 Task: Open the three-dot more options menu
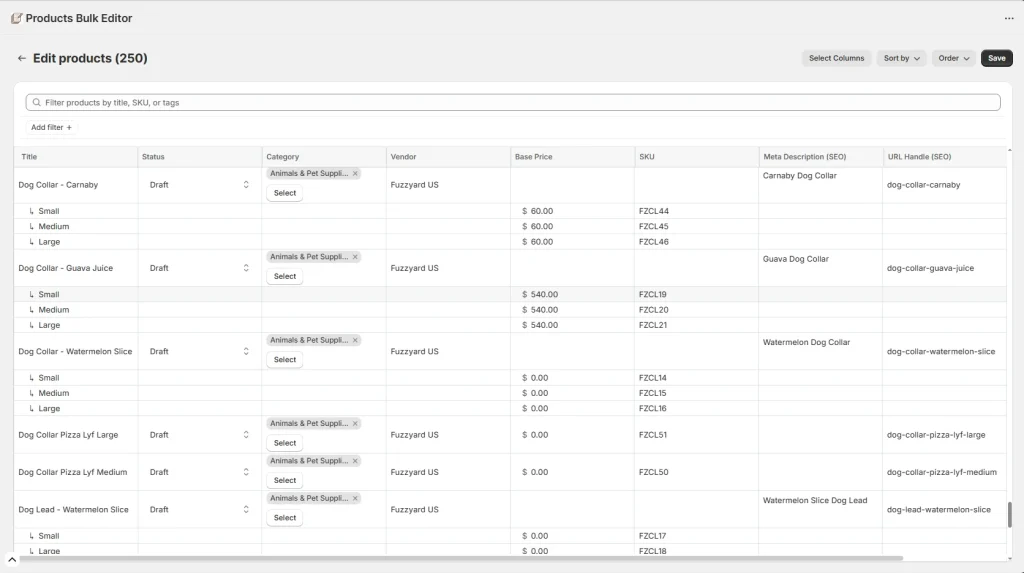click(x=1009, y=18)
